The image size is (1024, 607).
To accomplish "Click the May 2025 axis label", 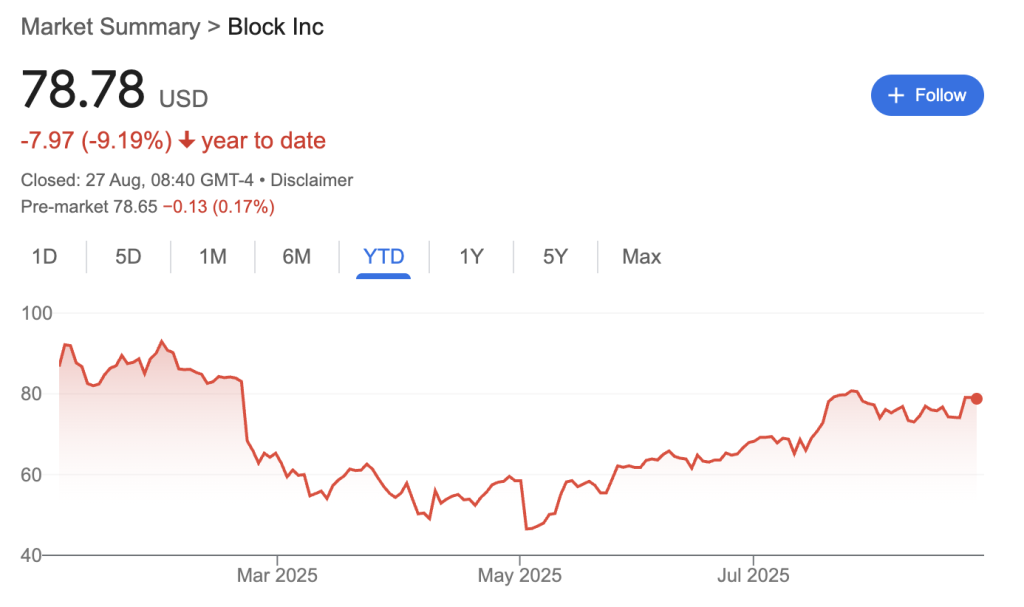I will click(519, 576).
